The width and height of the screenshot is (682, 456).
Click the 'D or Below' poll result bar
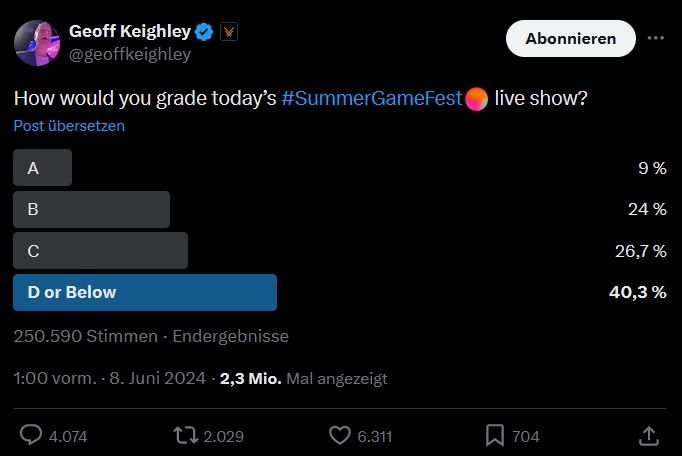pyautogui.click(x=145, y=292)
